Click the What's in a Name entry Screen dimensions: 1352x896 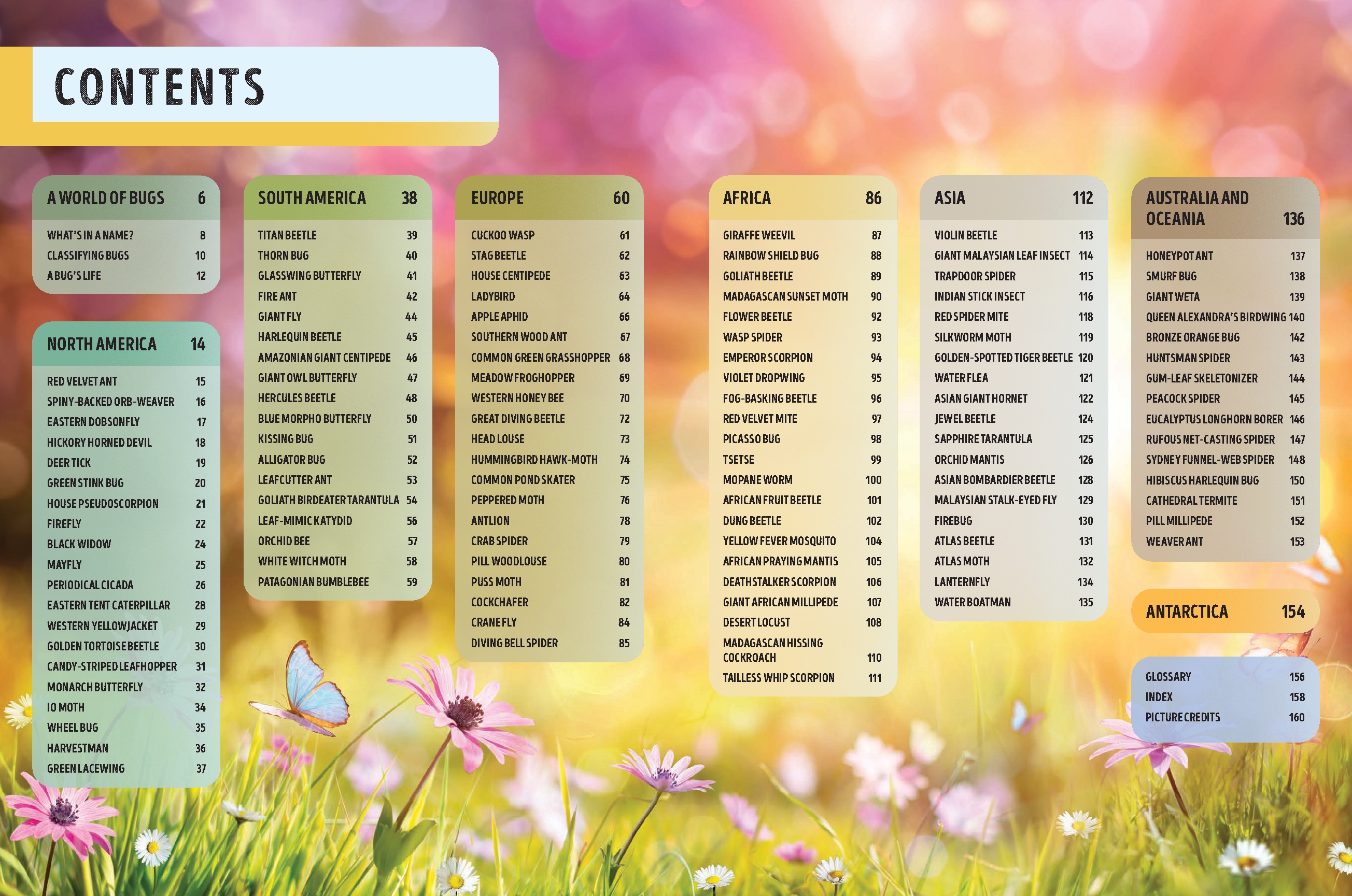[x=90, y=235]
